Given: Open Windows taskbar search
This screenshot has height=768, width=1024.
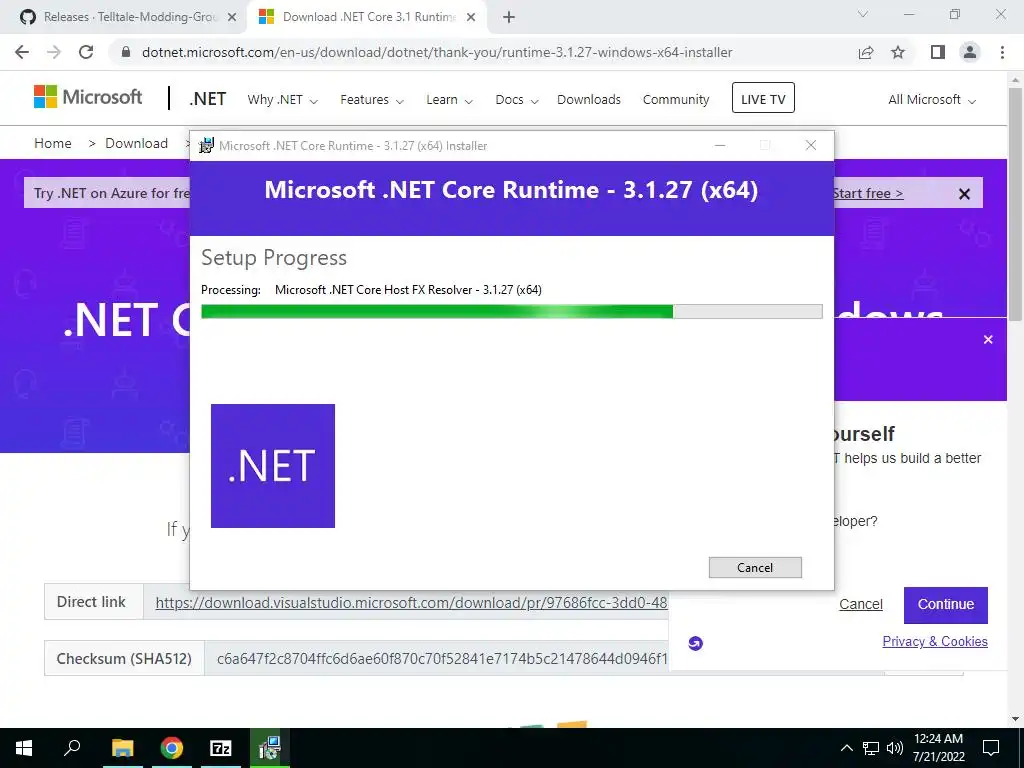Looking at the screenshot, I should [72, 748].
